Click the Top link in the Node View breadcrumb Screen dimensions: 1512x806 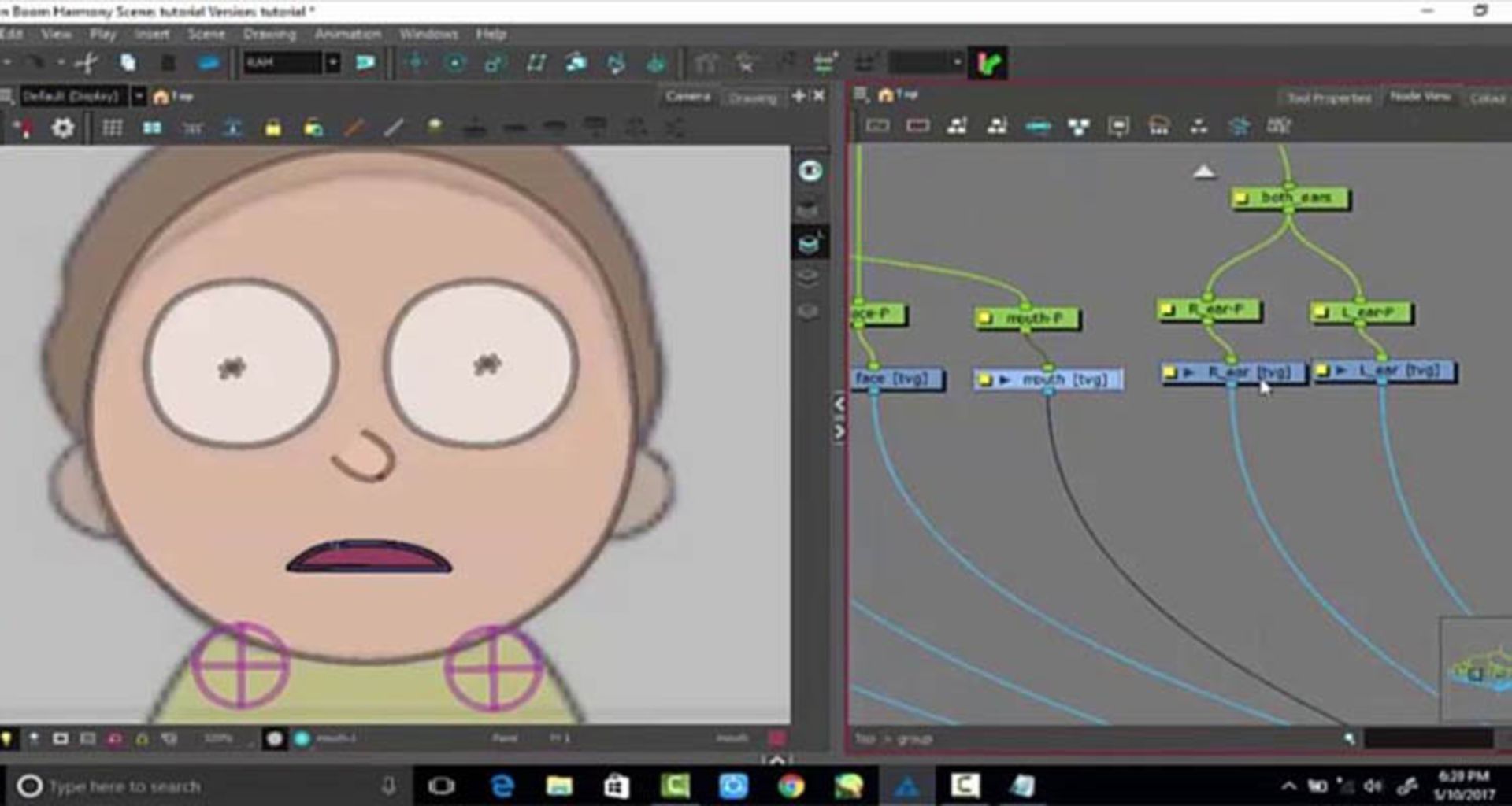click(x=865, y=739)
